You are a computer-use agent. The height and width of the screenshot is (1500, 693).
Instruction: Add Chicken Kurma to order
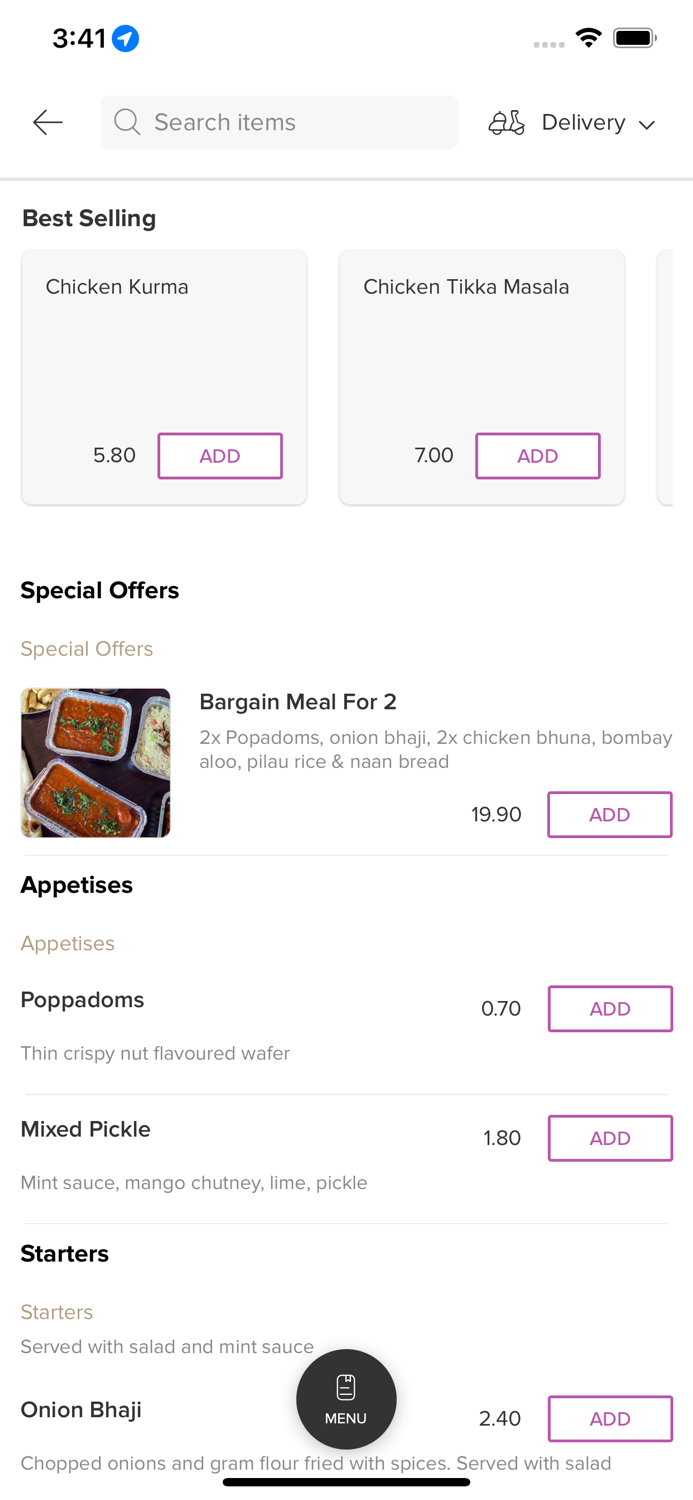click(220, 456)
